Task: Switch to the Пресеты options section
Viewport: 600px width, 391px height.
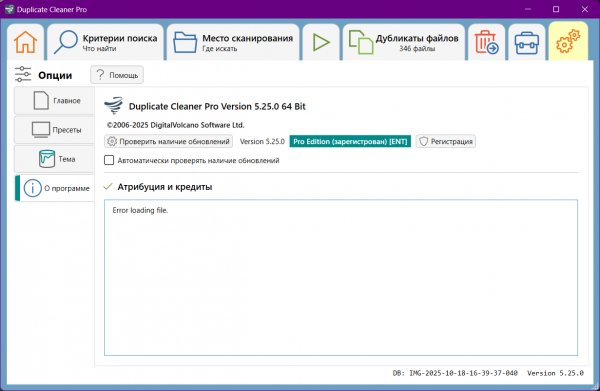Action: click(x=54, y=130)
